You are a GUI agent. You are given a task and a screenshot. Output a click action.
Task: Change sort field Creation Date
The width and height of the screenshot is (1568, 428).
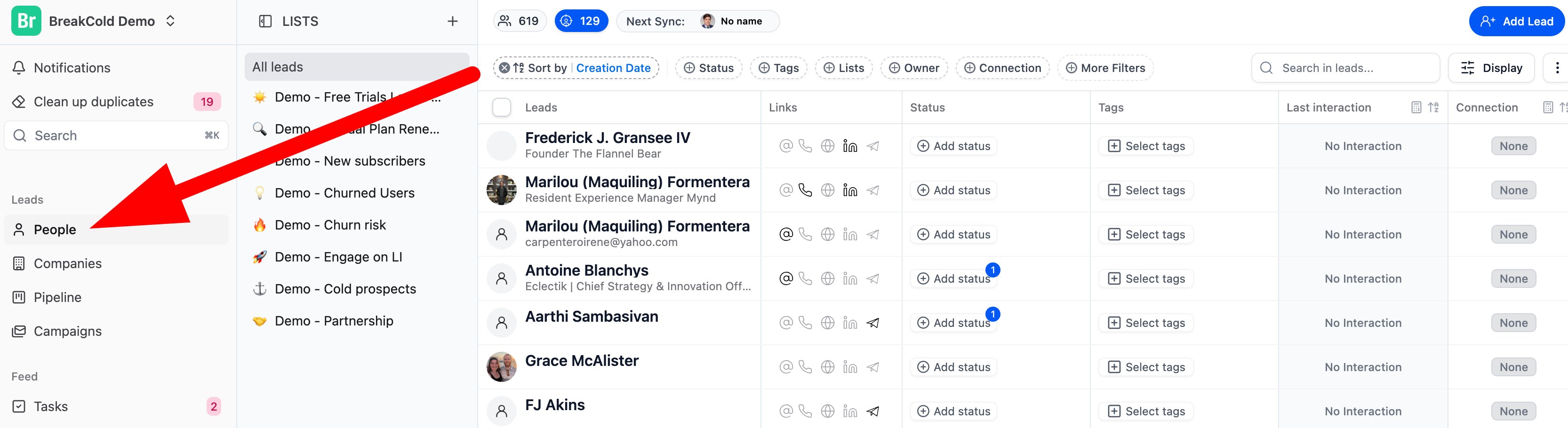coord(613,68)
